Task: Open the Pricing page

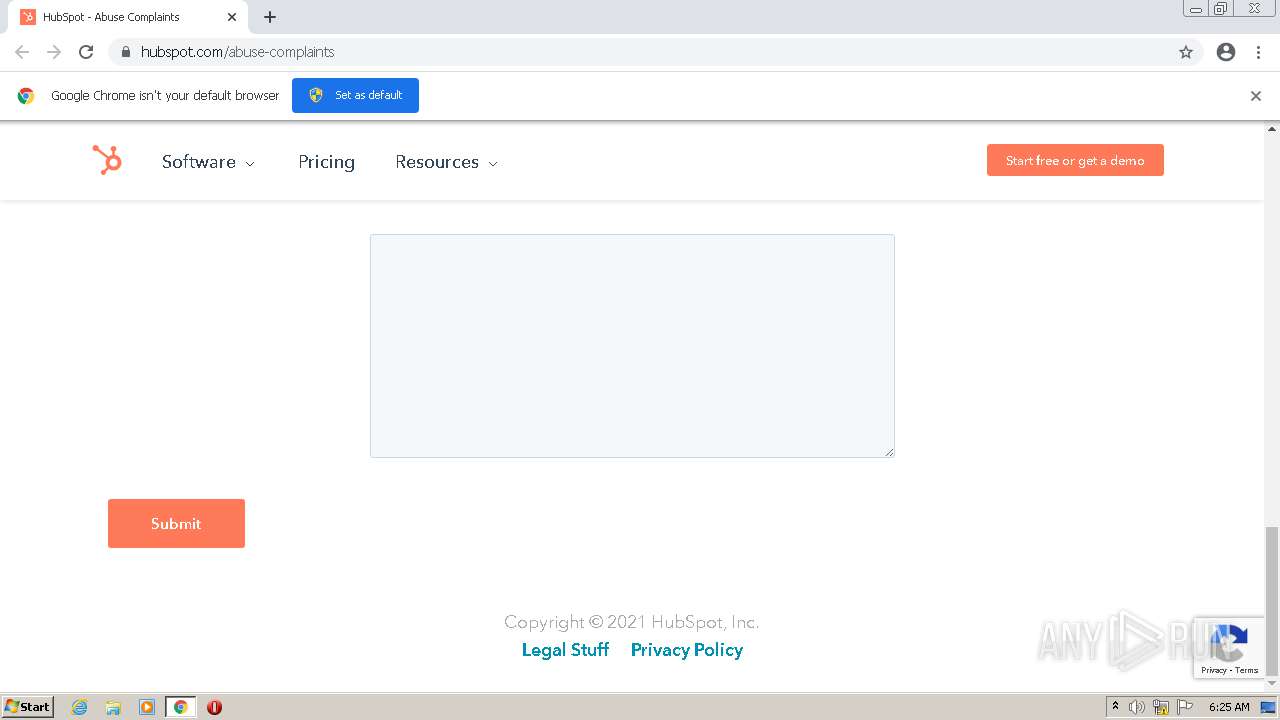Action: (x=326, y=162)
